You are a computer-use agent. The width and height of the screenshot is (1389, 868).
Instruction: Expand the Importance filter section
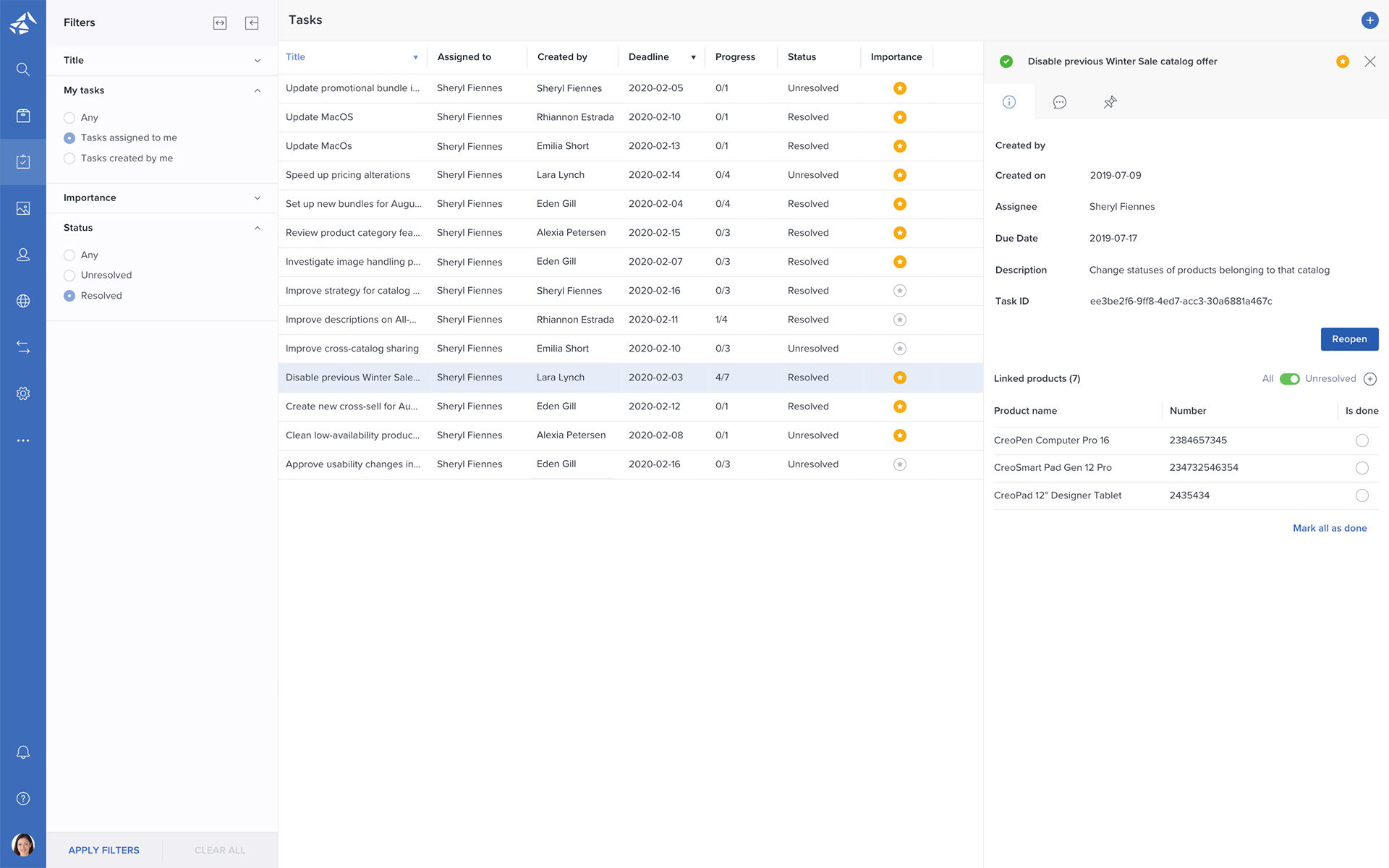tap(258, 198)
